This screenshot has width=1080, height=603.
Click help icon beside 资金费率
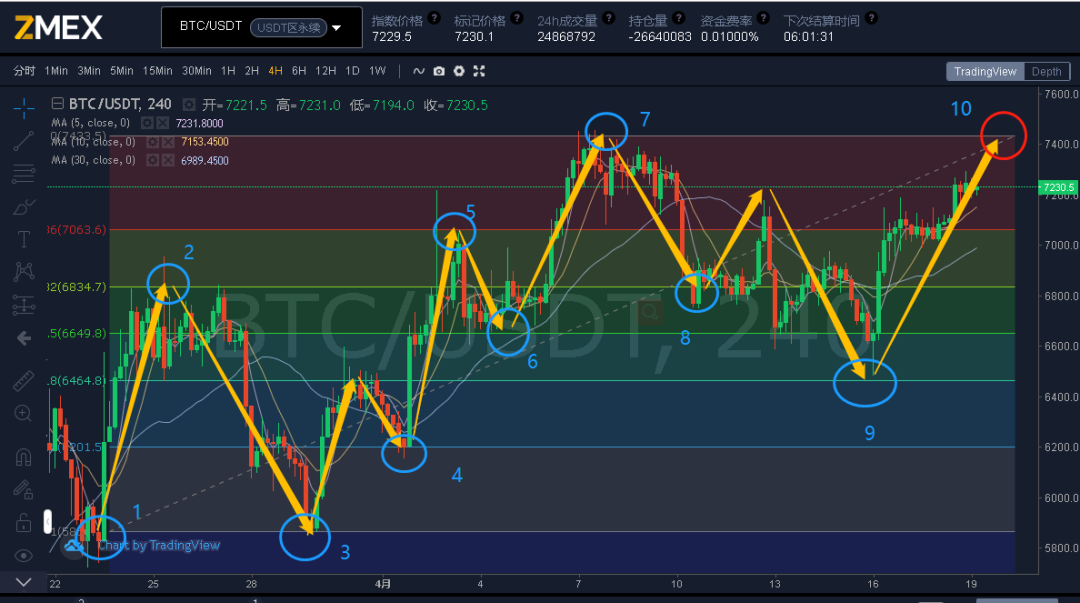click(765, 19)
